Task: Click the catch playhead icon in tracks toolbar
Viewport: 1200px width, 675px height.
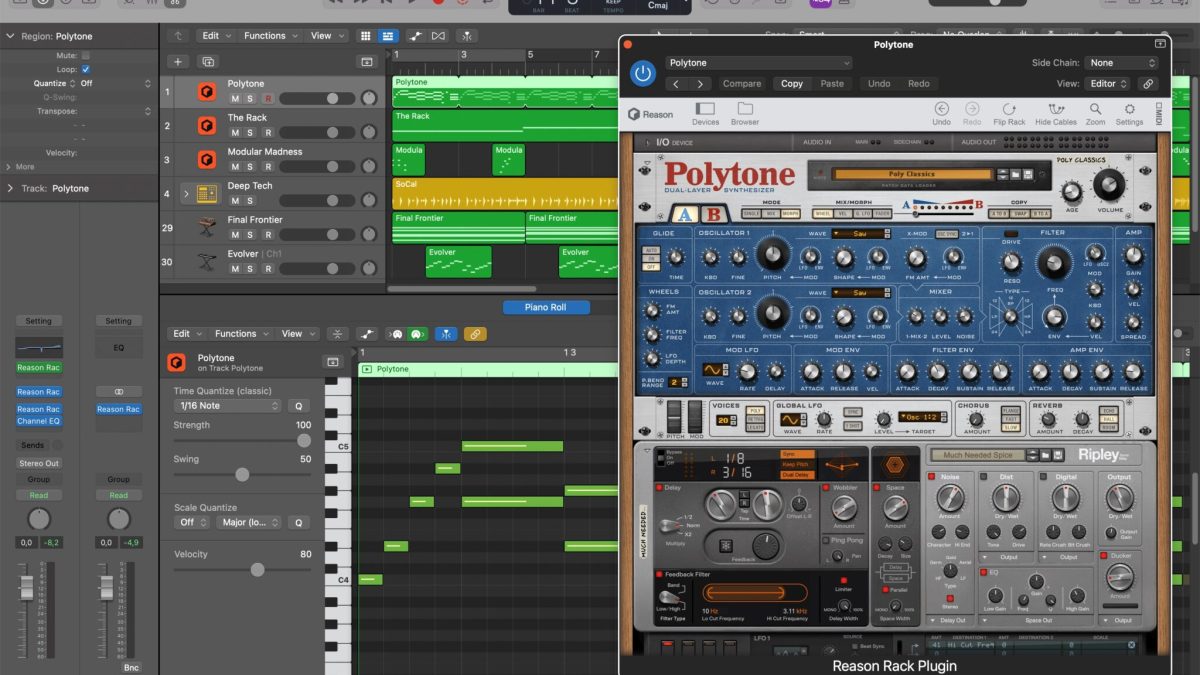Action: point(467,36)
